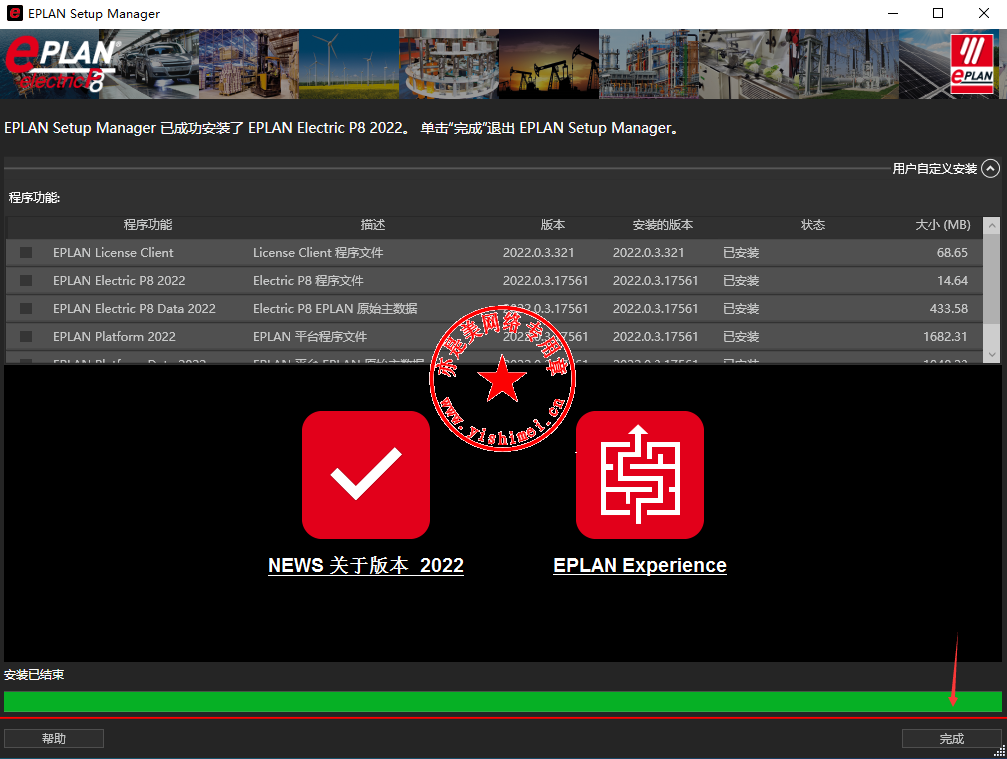Click the 433.58 size value
1007x759 pixels.
click(949, 308)
